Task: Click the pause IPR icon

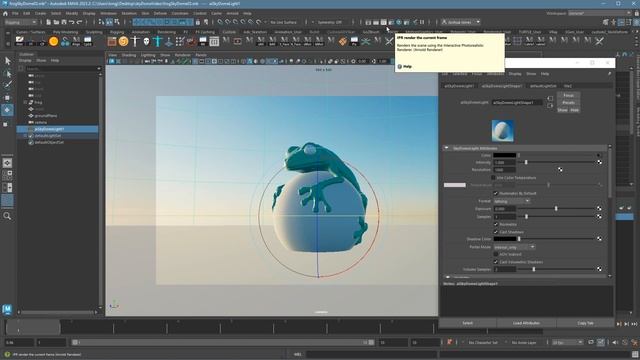Action: [x=422, y=22]
